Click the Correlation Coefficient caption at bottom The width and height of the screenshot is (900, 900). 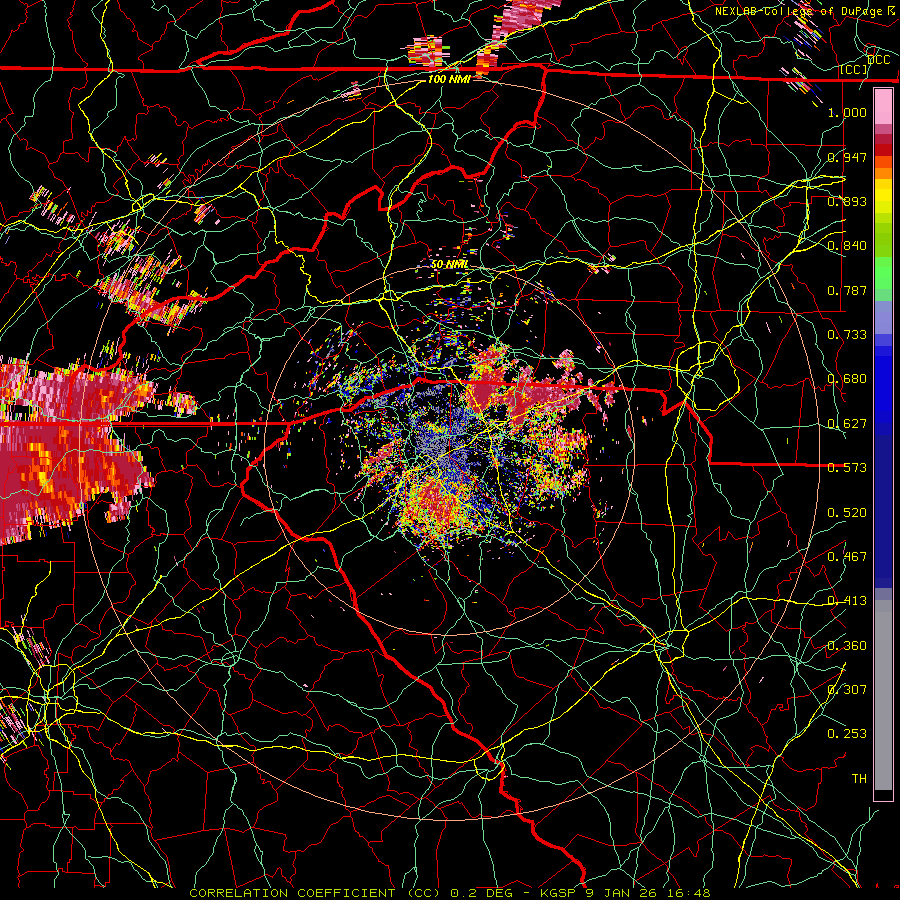tap(449, 893)
